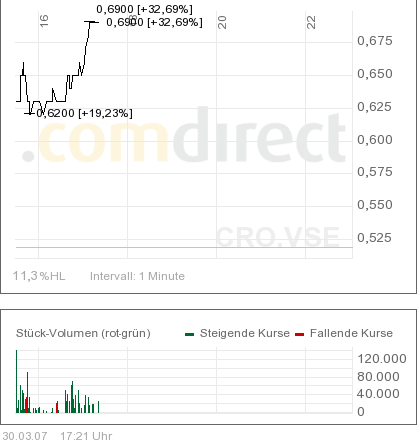Click the Intervall: 1 Minute text
Viewport: 417px width, 443px height.
tap(137, 276)
